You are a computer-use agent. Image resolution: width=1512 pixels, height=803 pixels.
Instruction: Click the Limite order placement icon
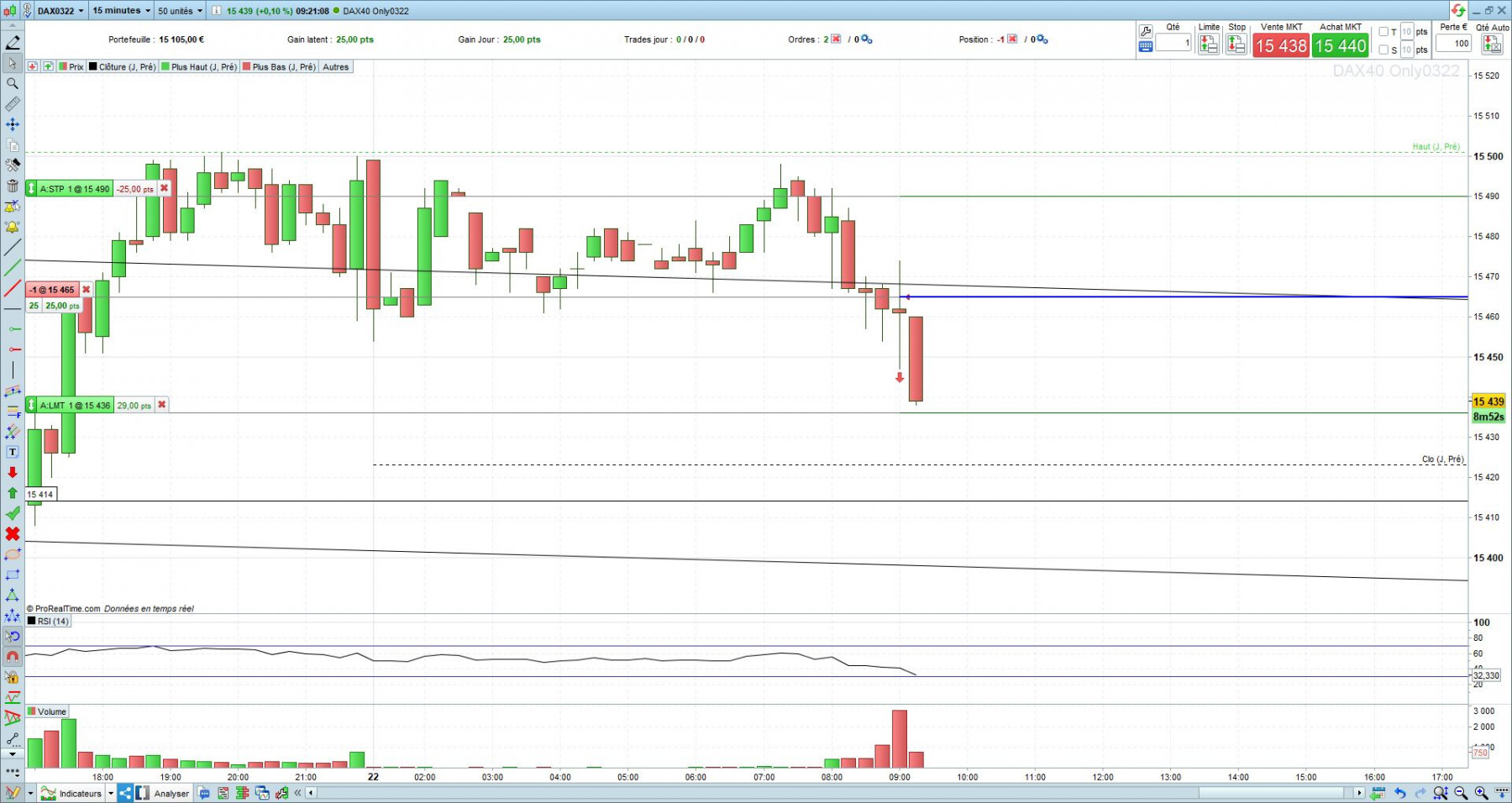1209,45
